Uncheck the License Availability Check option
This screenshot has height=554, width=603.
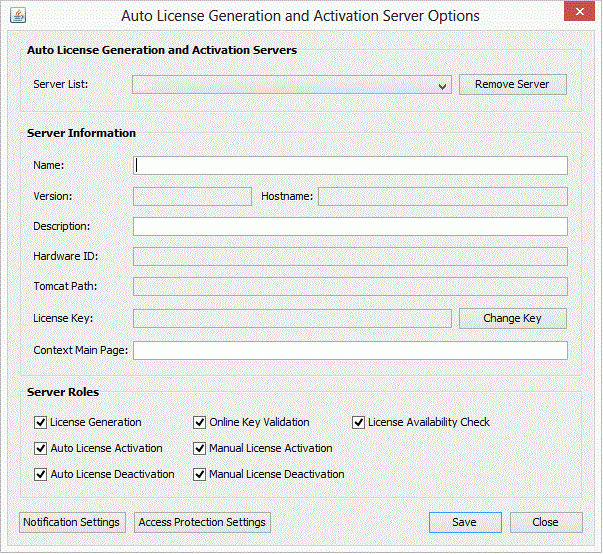pos(358,422)
